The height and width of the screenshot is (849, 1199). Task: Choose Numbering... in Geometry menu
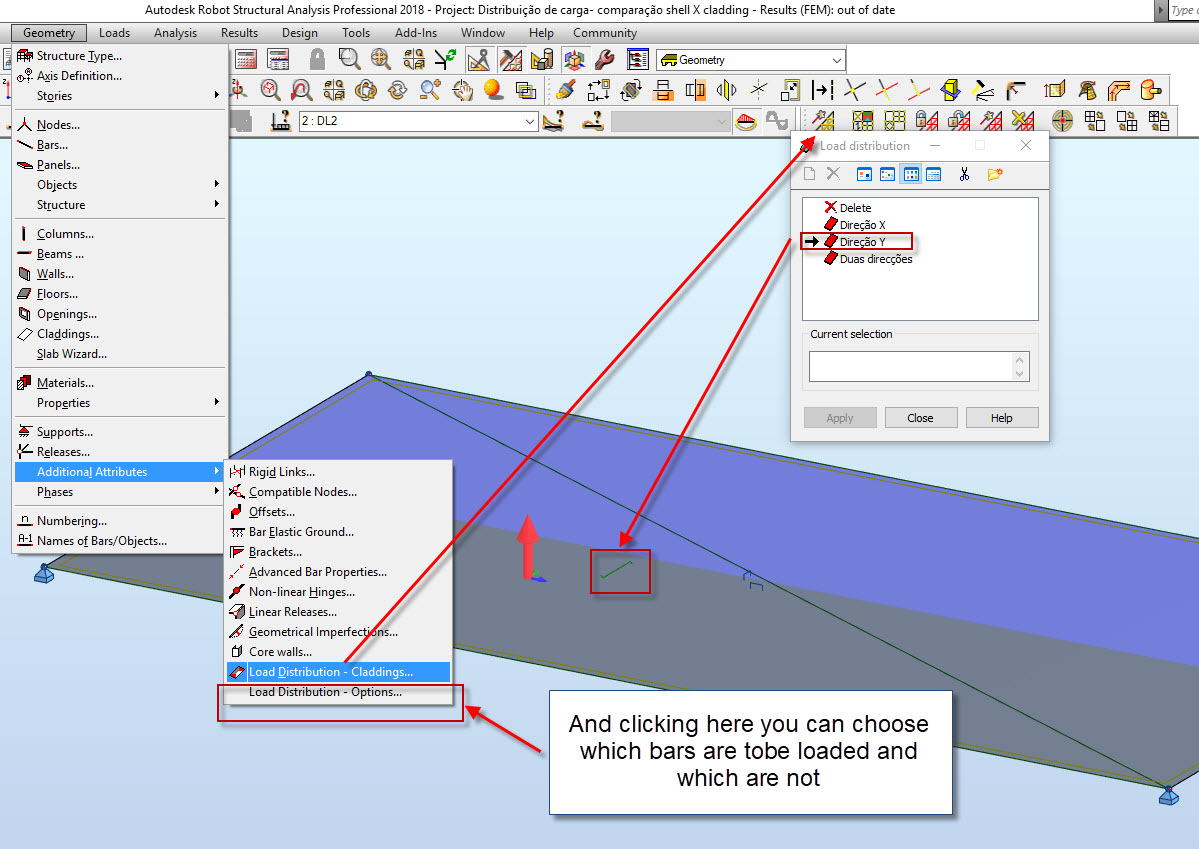120,520
